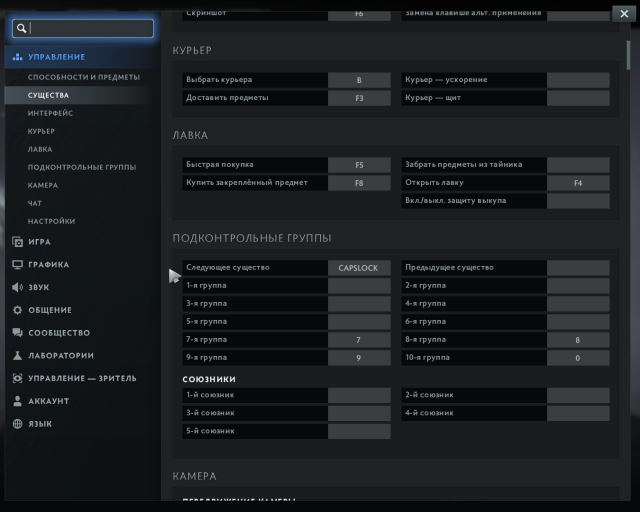Assign key for 5-й союзник
The image size is (640, 512).
[359, 431]
